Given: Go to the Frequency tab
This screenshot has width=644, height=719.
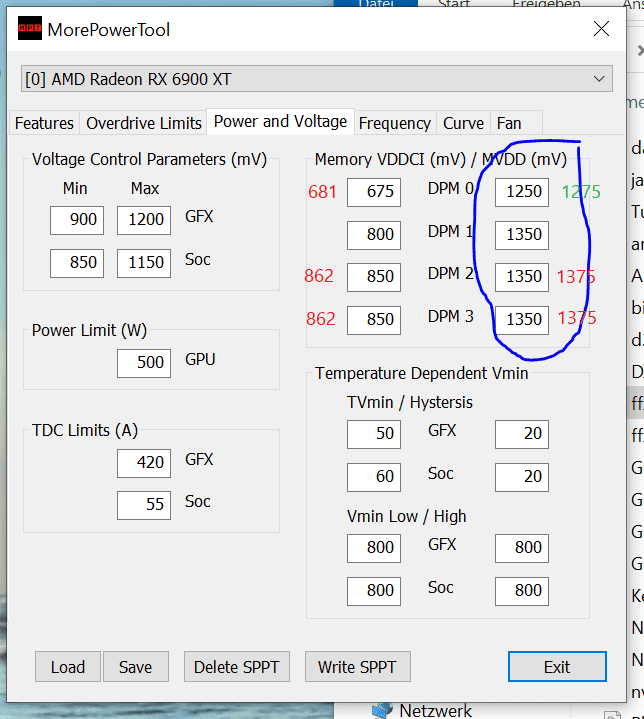Looking at the screenshot, I should coord(394,123).
